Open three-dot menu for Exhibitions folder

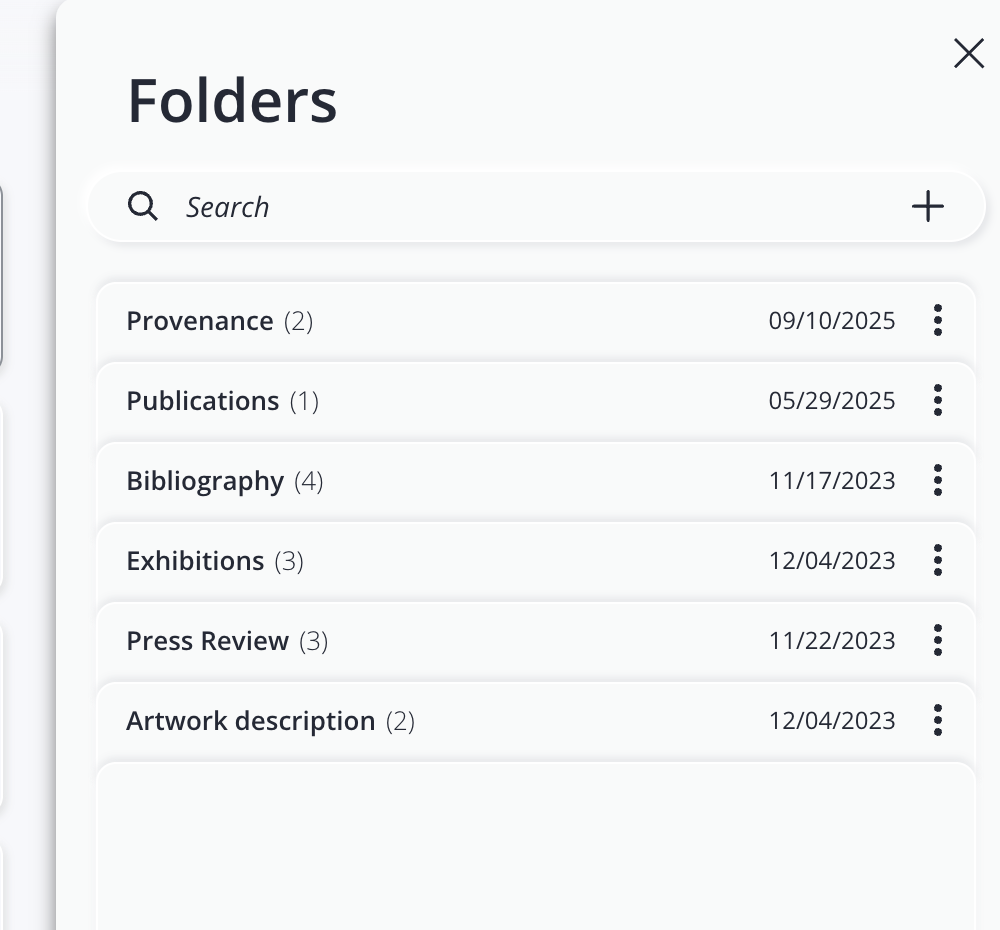(937, 560)
